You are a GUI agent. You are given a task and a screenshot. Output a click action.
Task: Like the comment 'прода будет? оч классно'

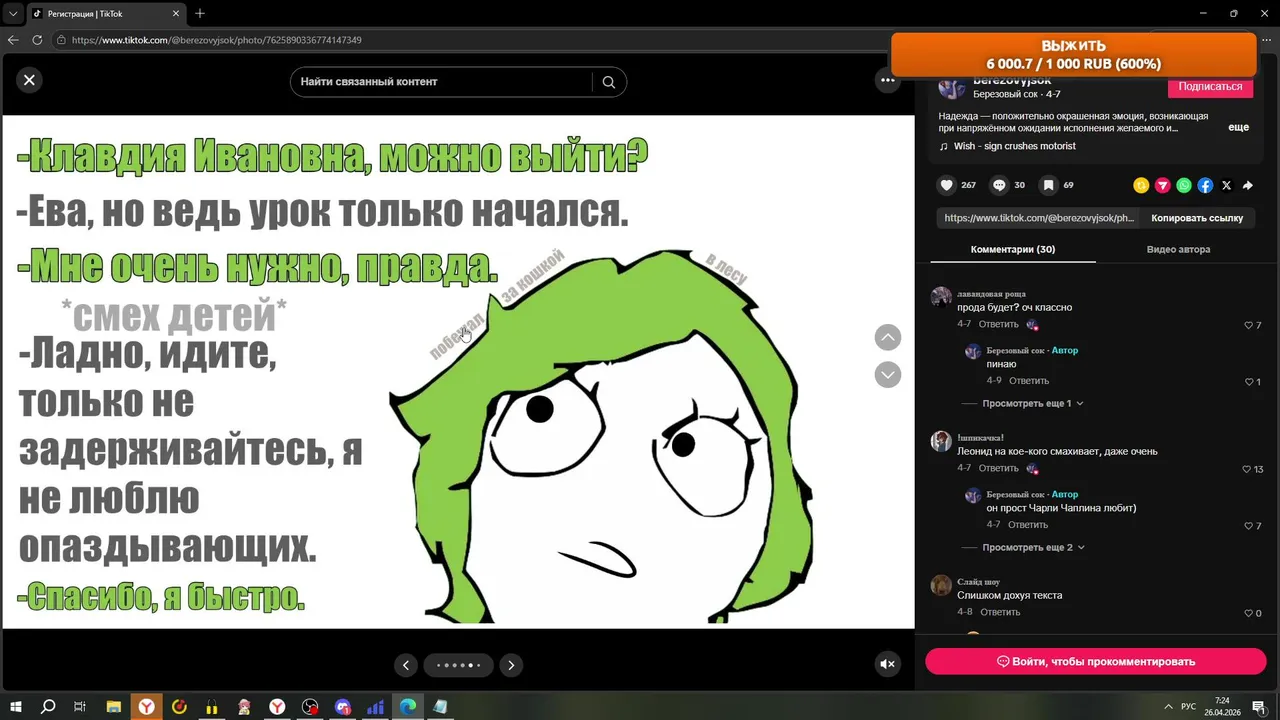tap(1249, 325)
